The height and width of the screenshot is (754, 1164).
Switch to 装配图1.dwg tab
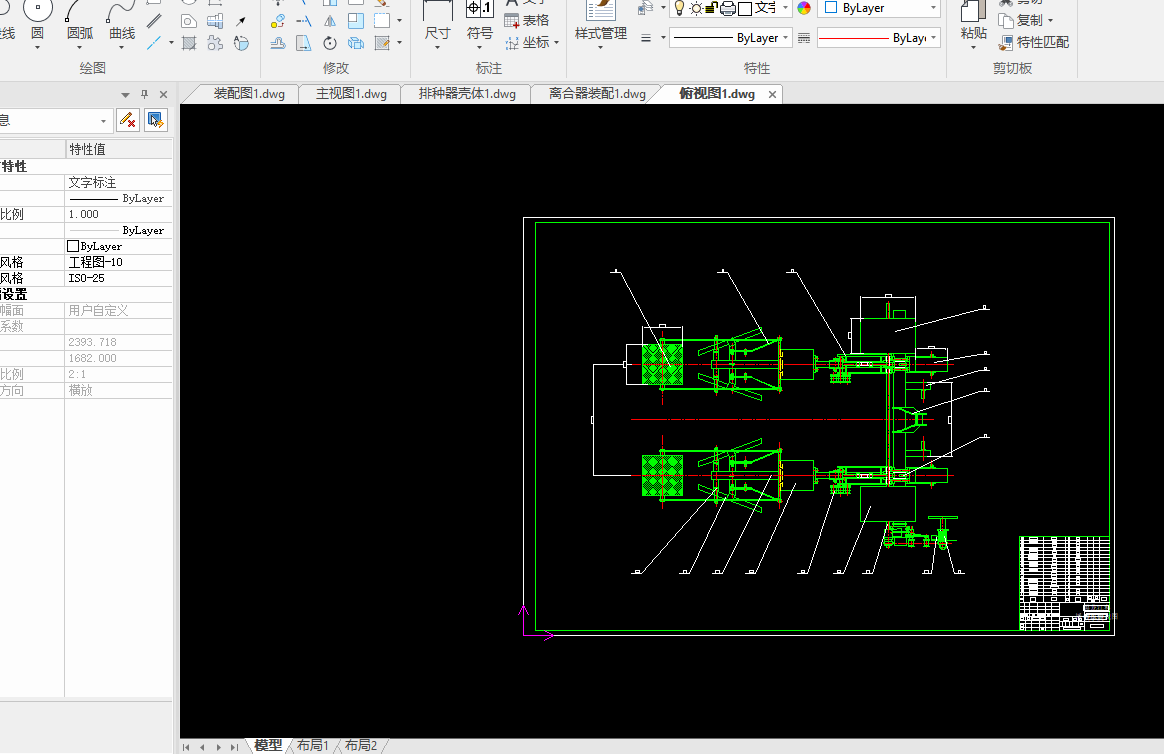(249, 94)
